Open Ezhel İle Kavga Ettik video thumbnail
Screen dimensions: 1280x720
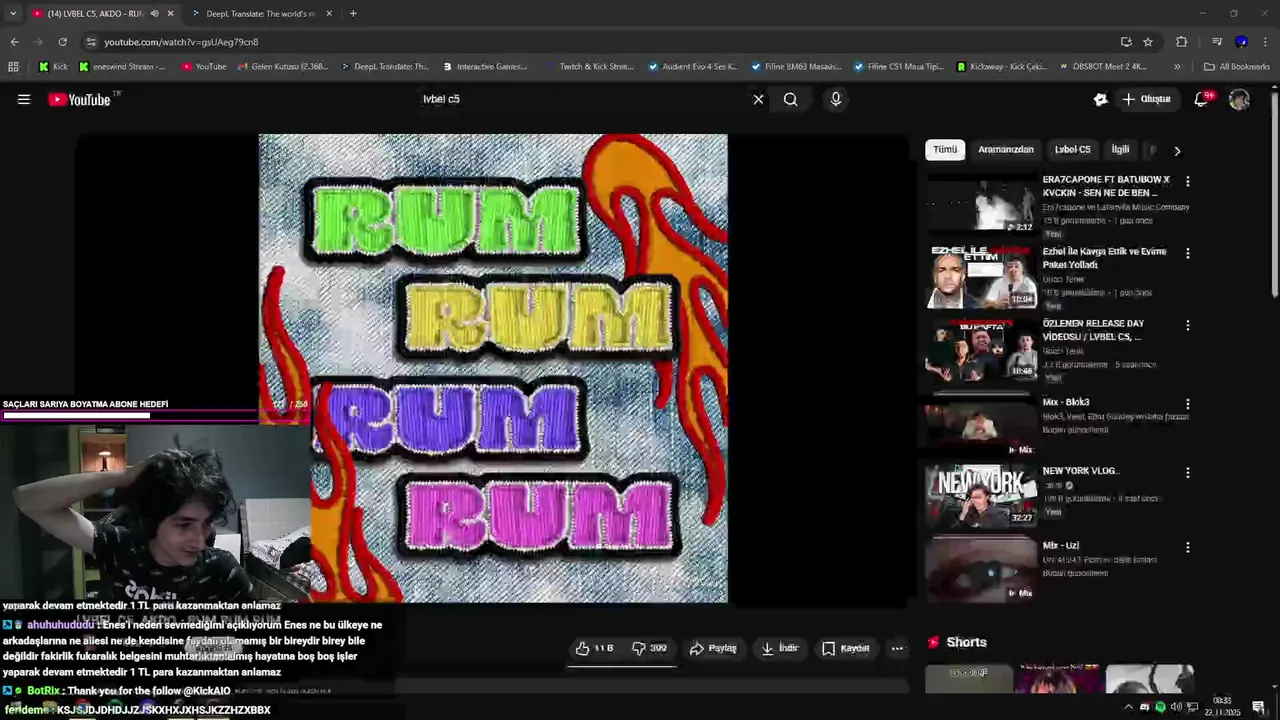coord(981,278)
